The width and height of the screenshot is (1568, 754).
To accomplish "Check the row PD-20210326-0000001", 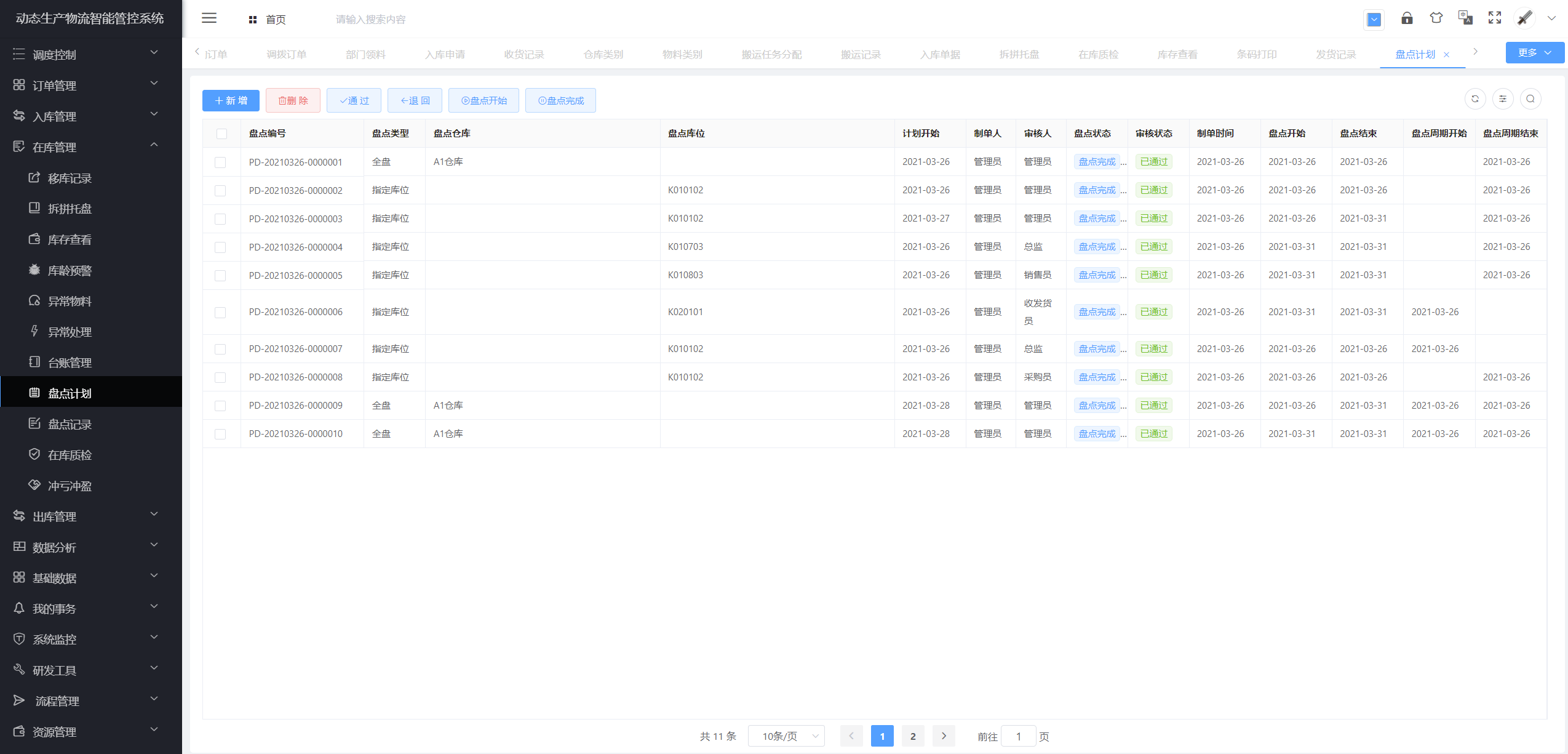I will pos(220,162).
